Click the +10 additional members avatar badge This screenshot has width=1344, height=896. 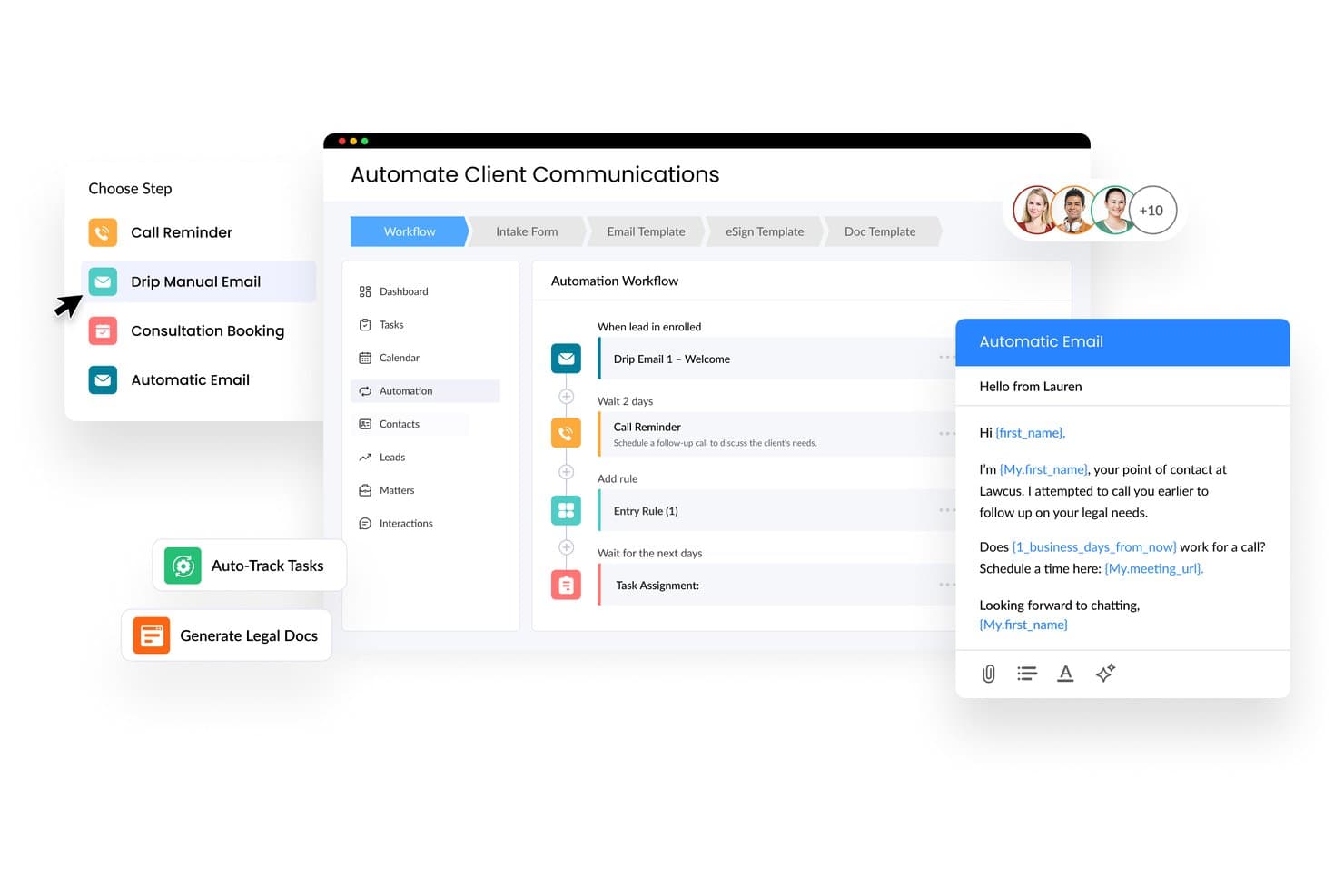(1151, 211)
